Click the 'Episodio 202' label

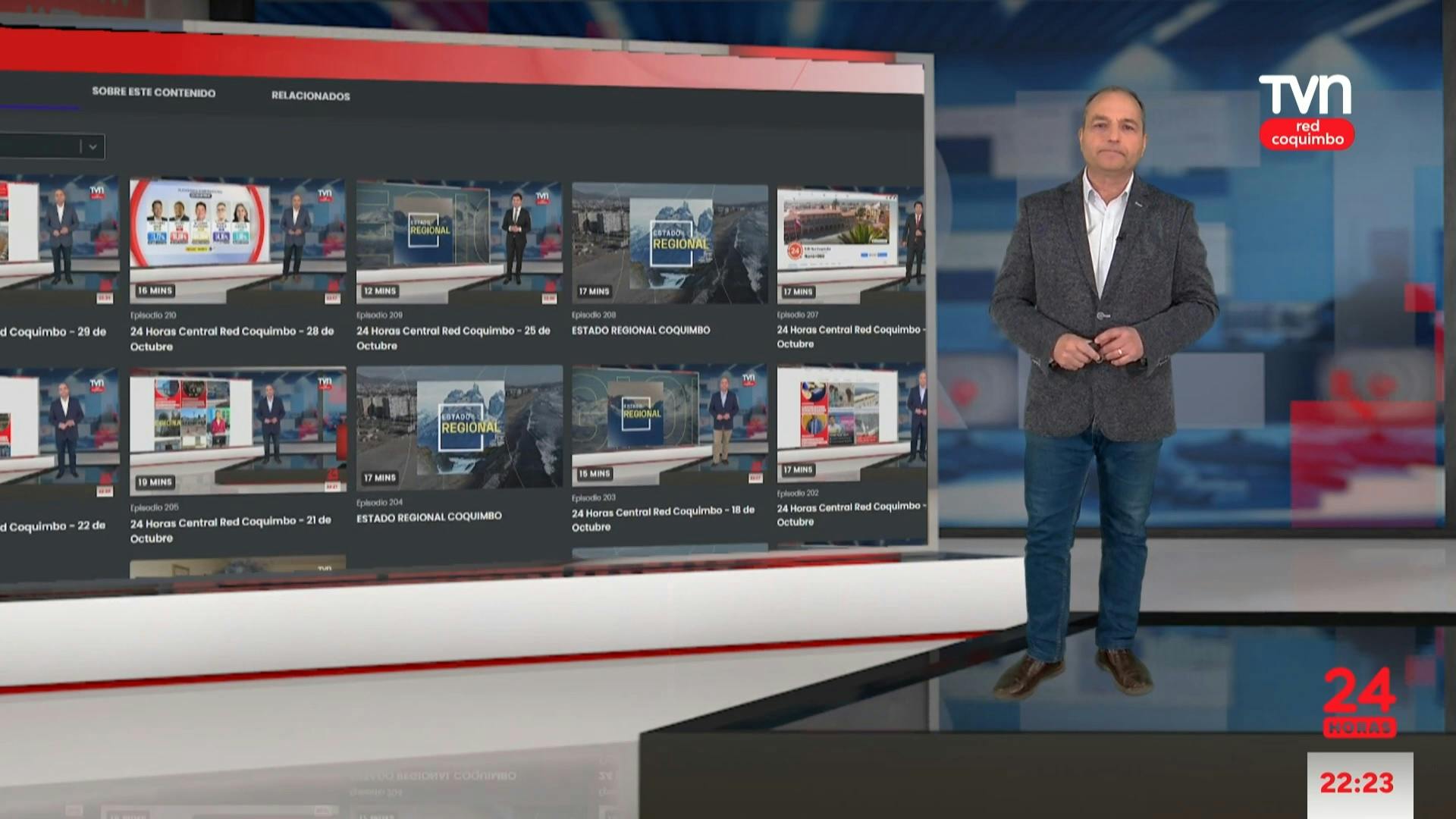tap(798, 493)
